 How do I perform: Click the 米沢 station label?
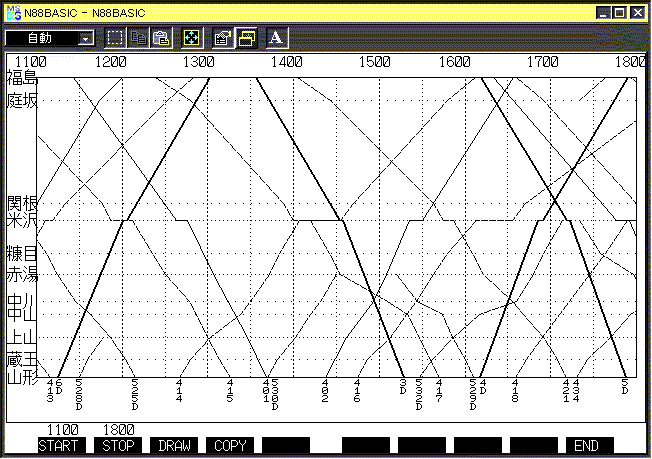click(x=21, y=220)
